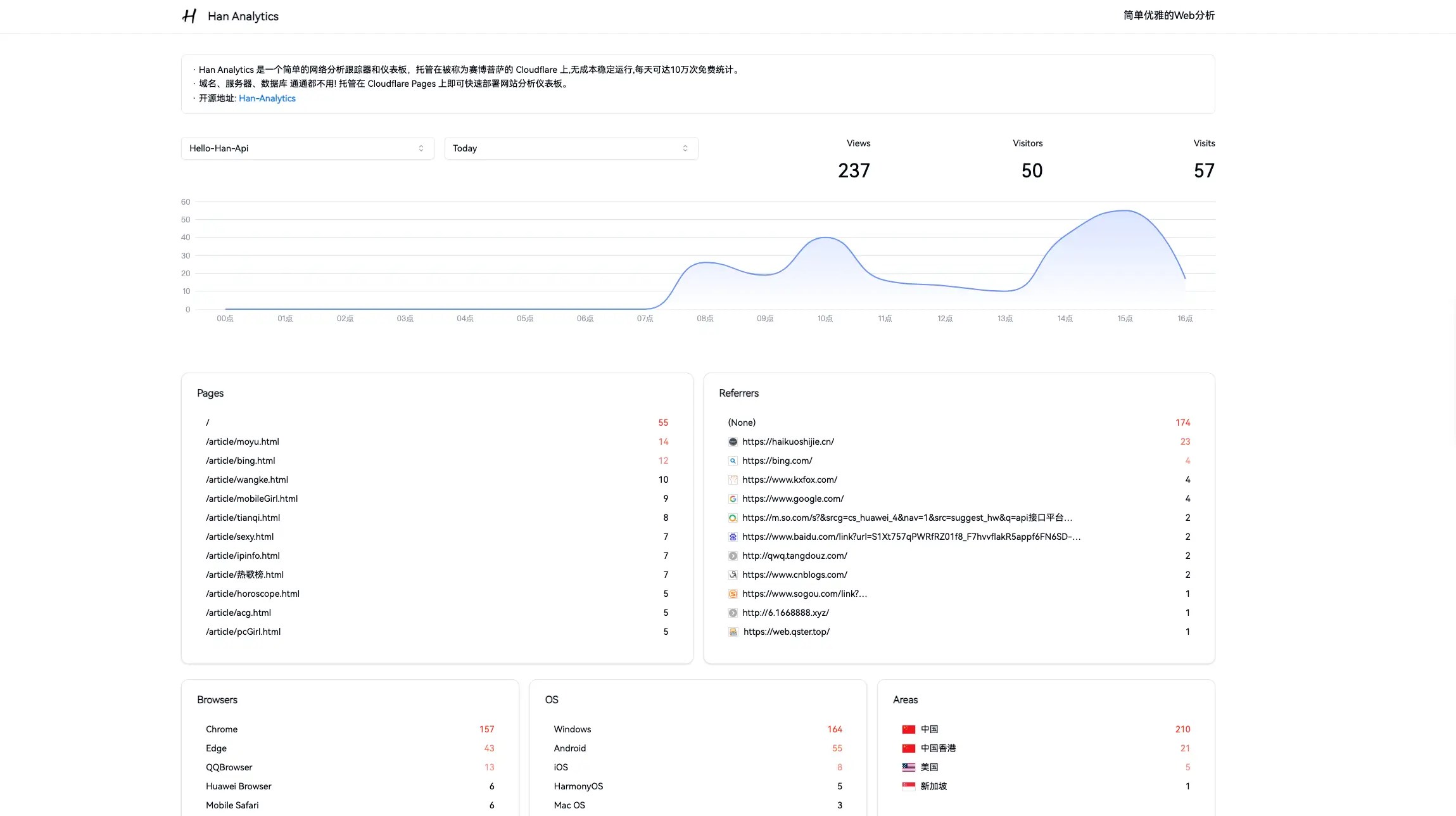Open the 6.1668888.xyz referrer link

click(785, 613)
